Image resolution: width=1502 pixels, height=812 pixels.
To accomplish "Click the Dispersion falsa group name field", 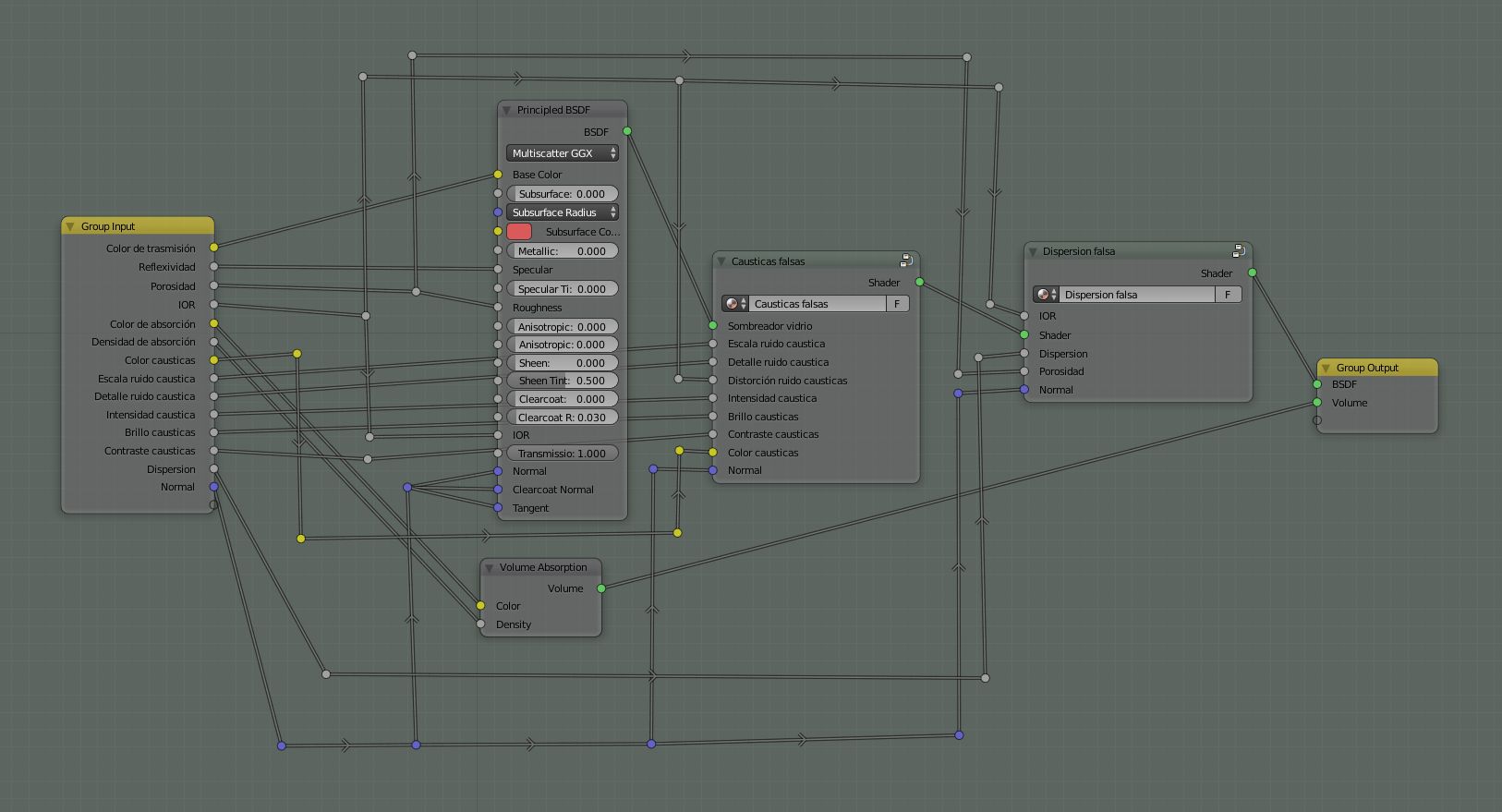I will click(x=1138, y=295).
